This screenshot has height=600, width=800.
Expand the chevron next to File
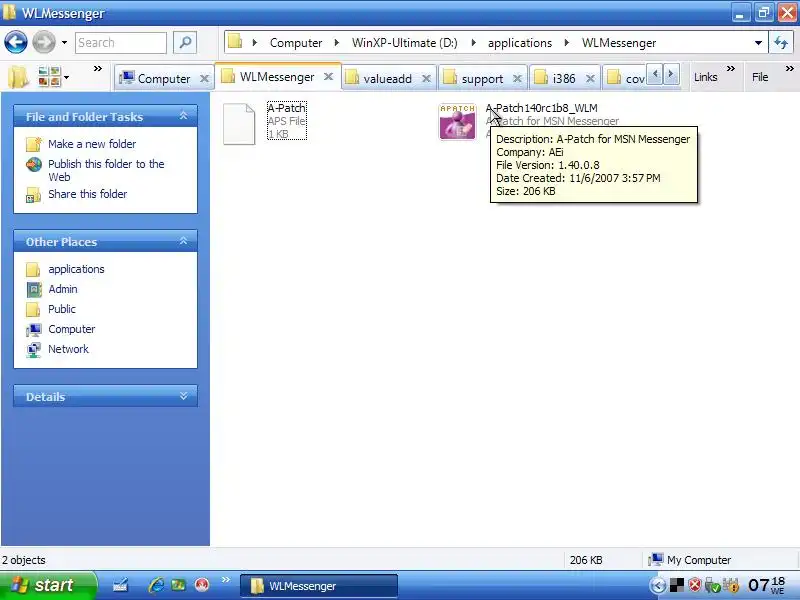click(790, 68)
